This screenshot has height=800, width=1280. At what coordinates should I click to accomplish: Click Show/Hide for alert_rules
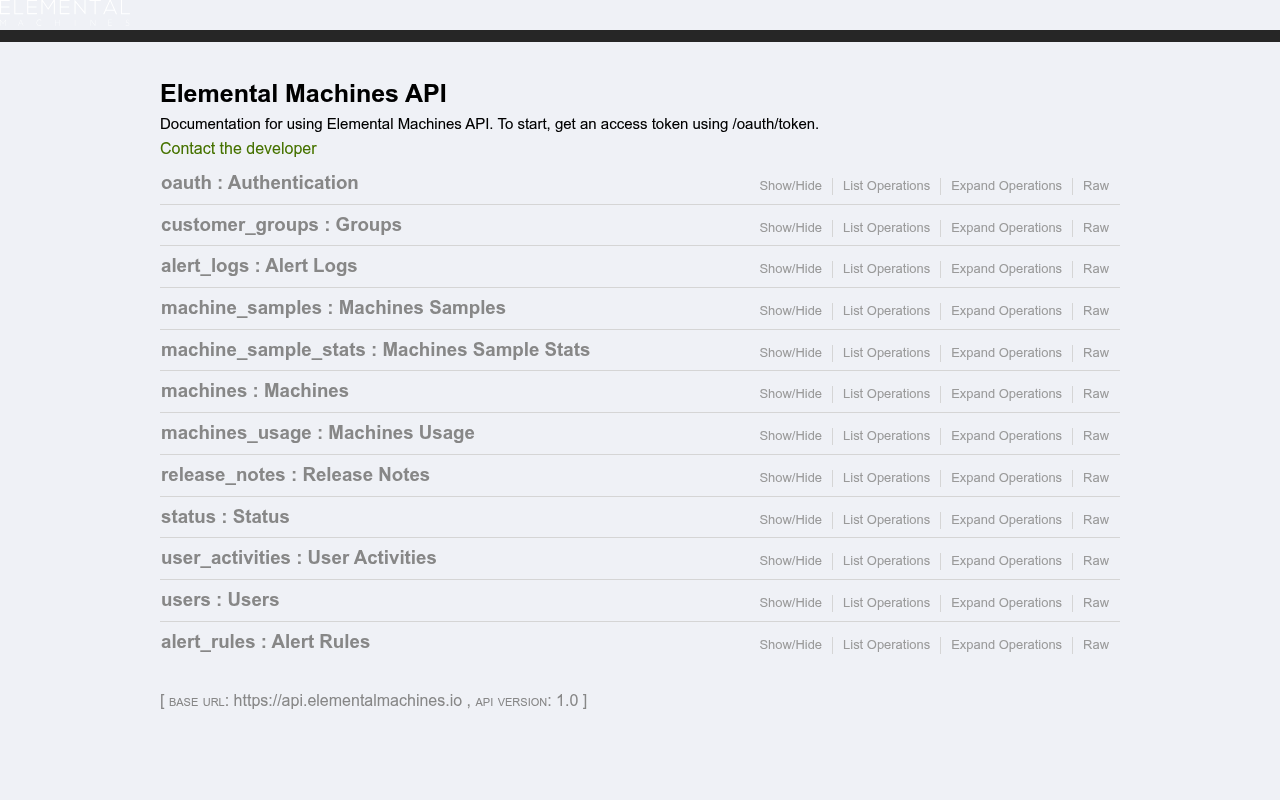(x=790, y=645)
